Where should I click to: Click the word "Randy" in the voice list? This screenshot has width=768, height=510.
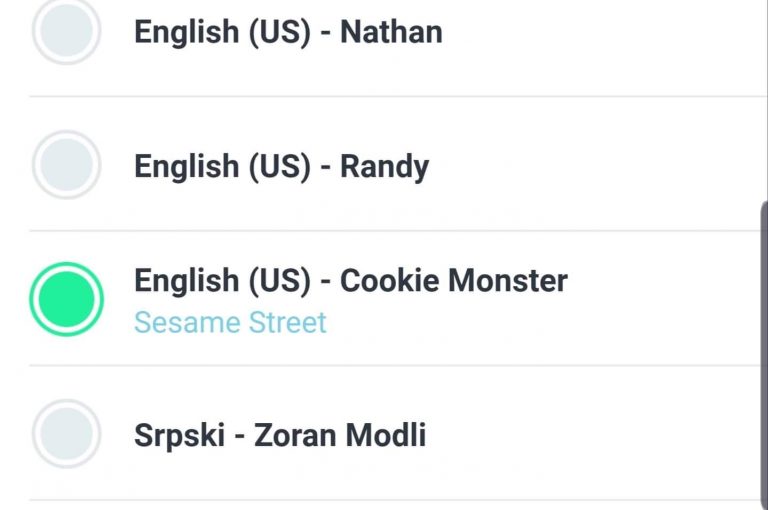[x=384, y=166]
